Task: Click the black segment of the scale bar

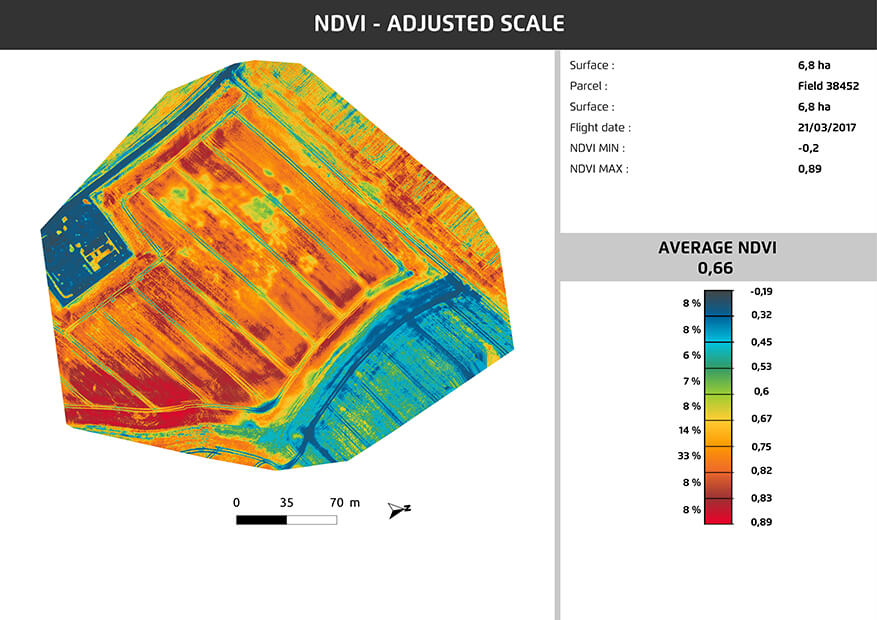Action: pyautogui.click(x=261, y=520)
